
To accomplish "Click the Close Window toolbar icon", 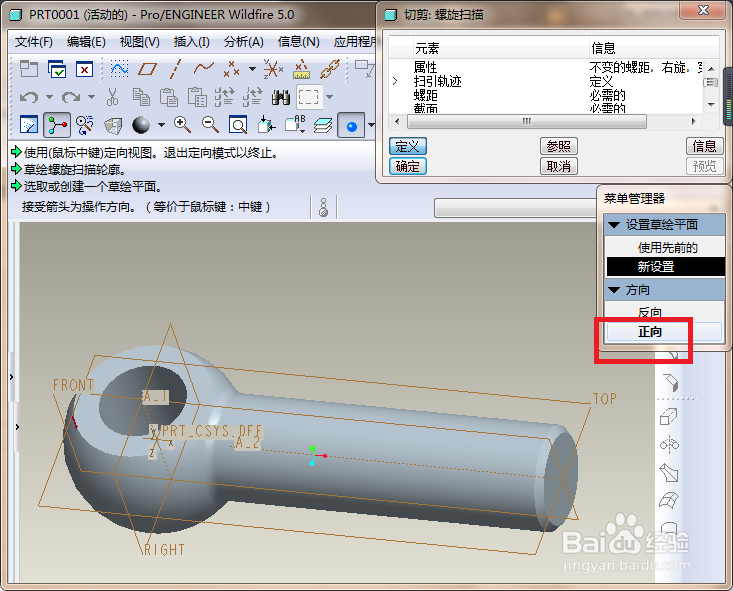I will click(85, 70).
